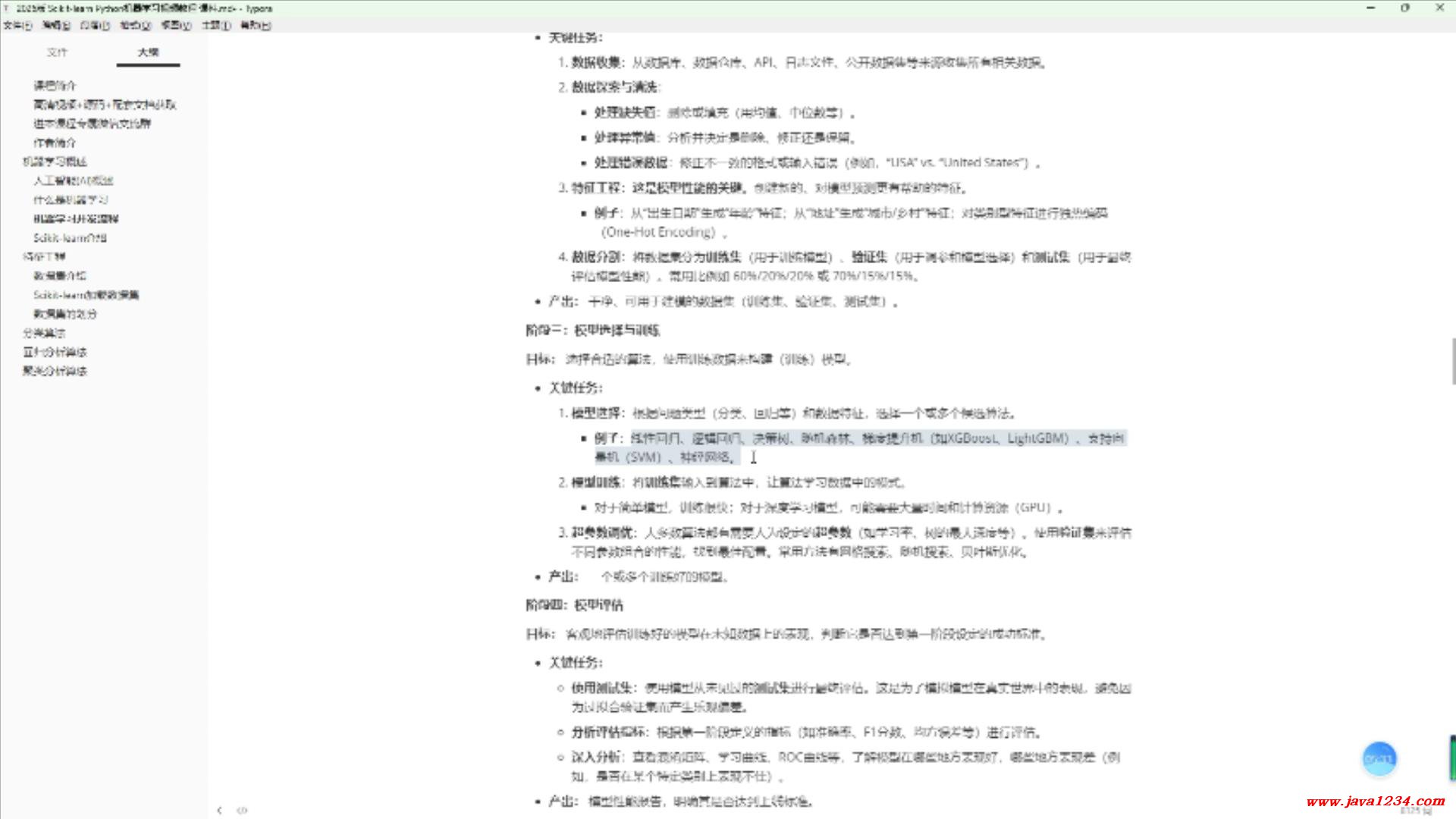Switch to the 文件 sidebar tab
1456x819 pixels.
[x=57, y=52]
